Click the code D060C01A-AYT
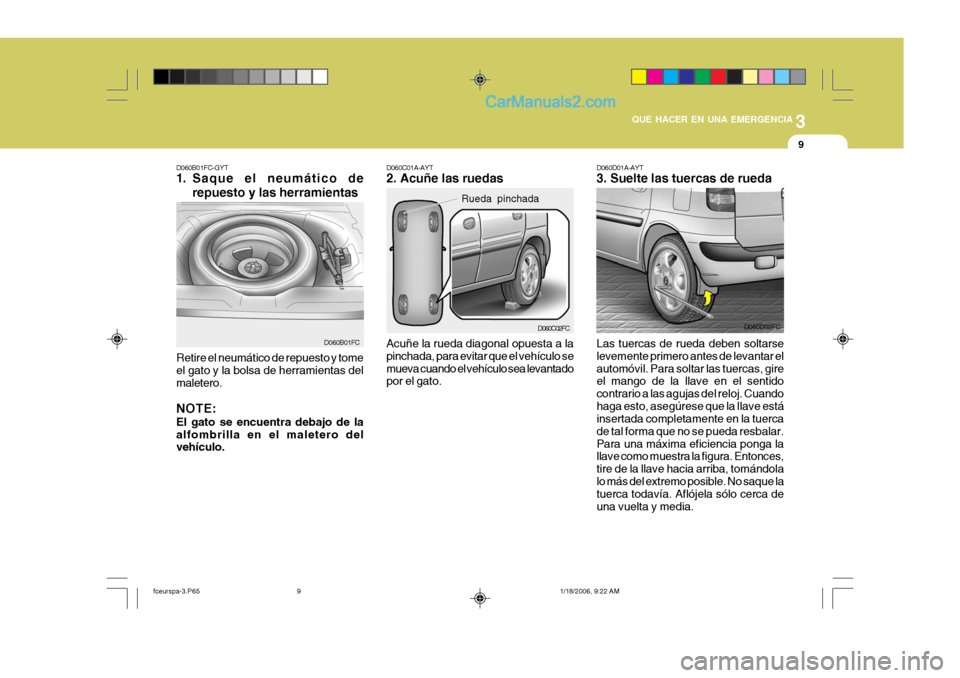The width and height of the screenshot is (960, 678). 410,167
